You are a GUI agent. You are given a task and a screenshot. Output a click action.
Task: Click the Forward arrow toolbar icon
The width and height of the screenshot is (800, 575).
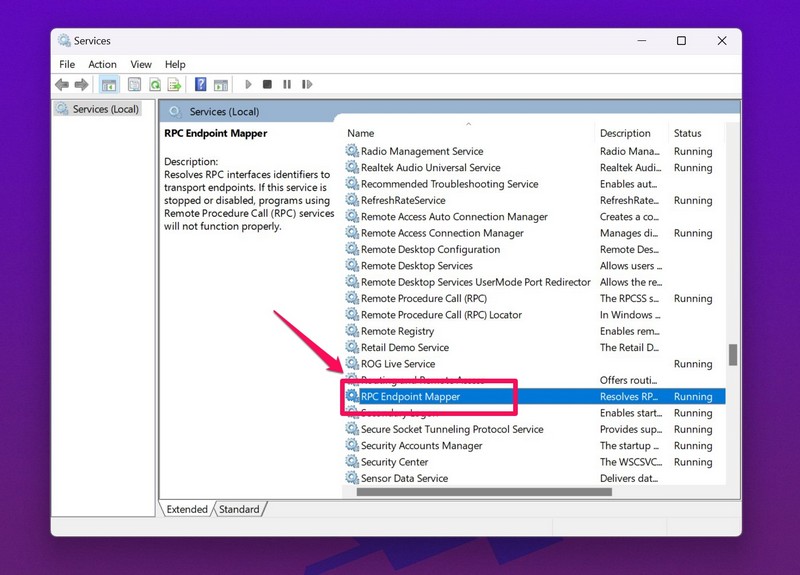click(80, 85)
